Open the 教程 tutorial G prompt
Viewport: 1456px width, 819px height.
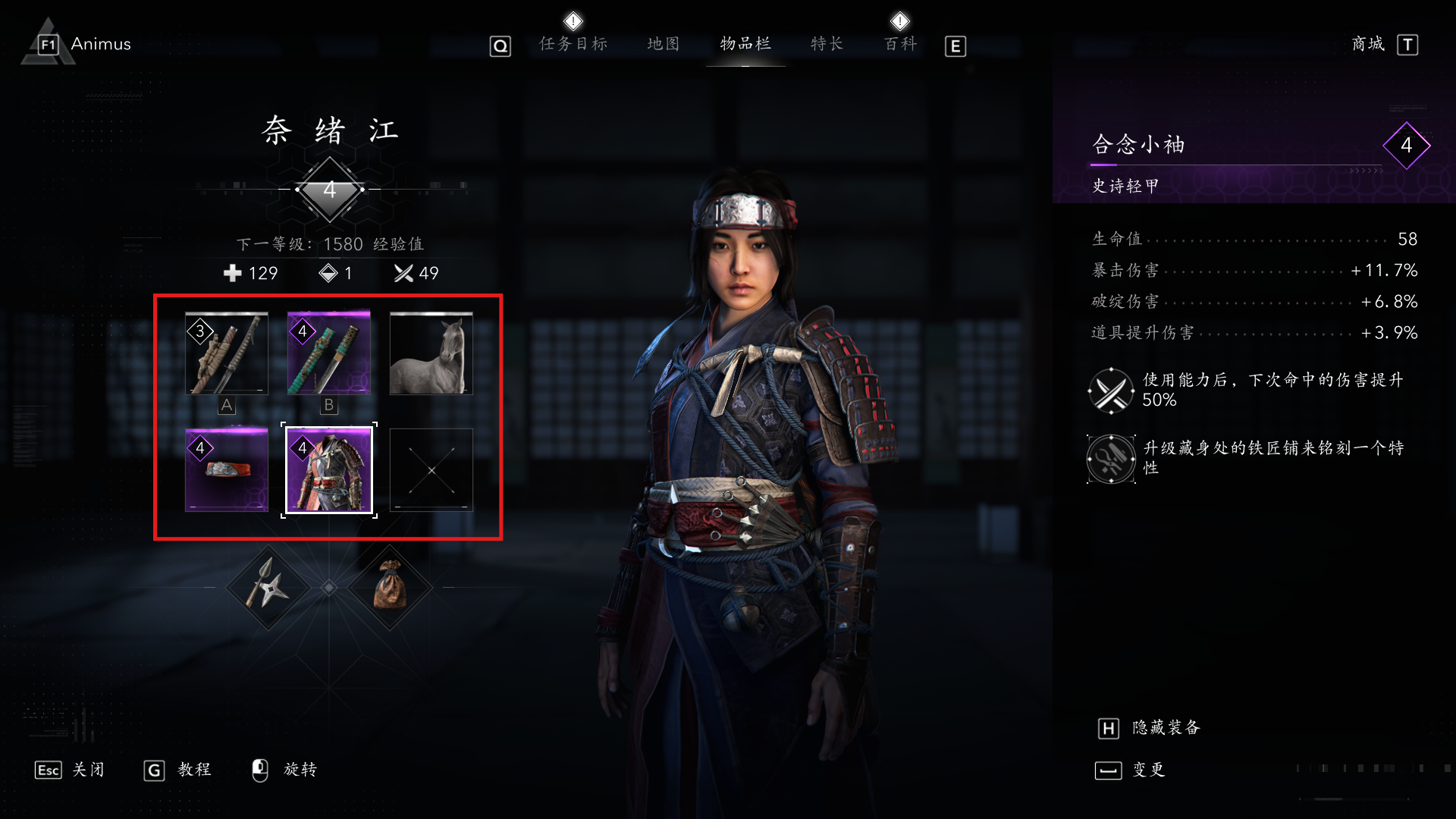(177, 770)
